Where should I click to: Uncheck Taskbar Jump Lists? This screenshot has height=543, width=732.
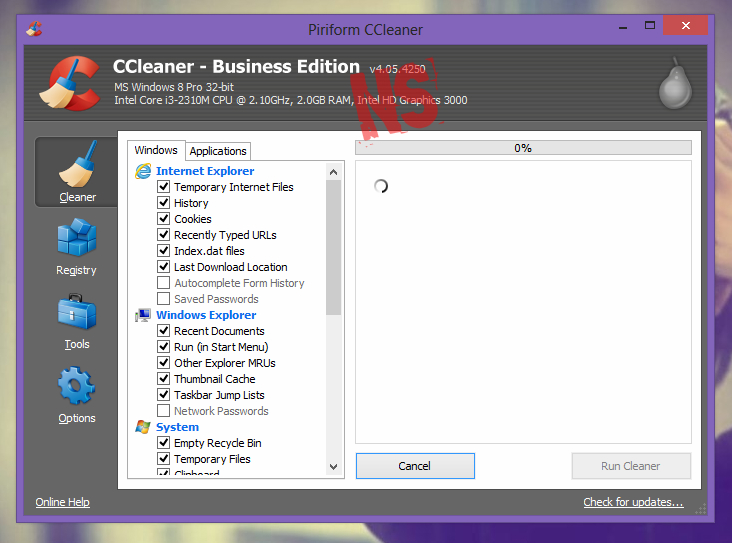coord(163,395)
